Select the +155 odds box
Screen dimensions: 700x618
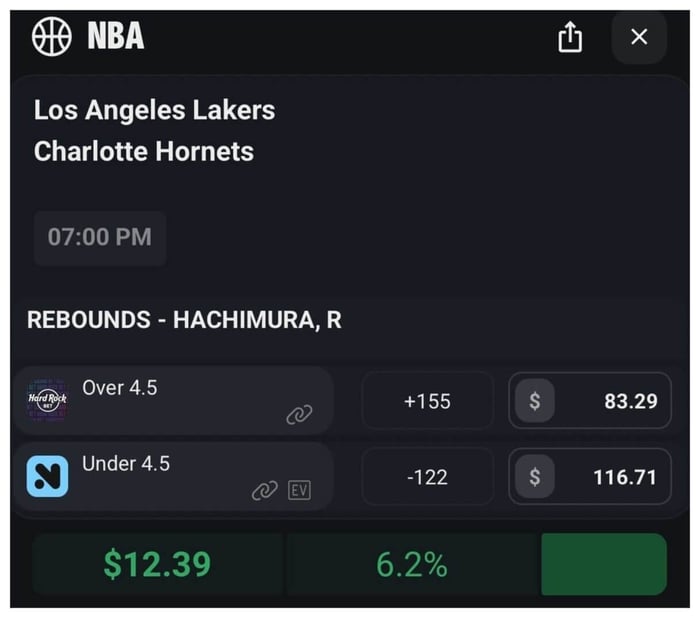427,401
